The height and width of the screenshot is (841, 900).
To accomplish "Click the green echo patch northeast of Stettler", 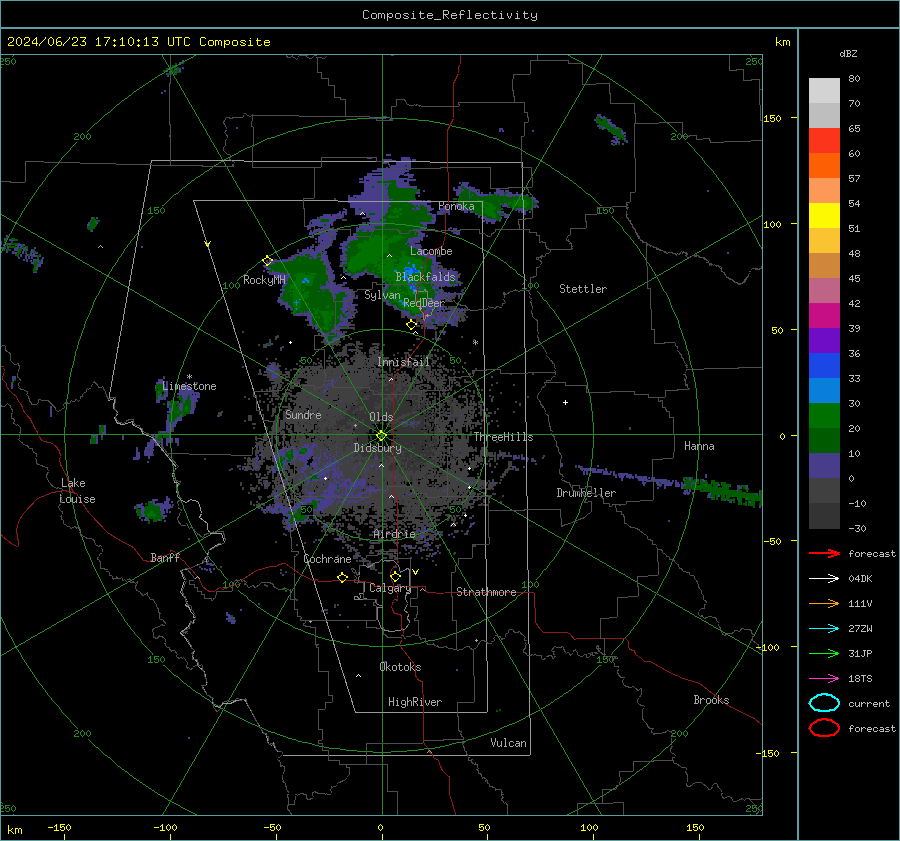I will coord(611,129).
